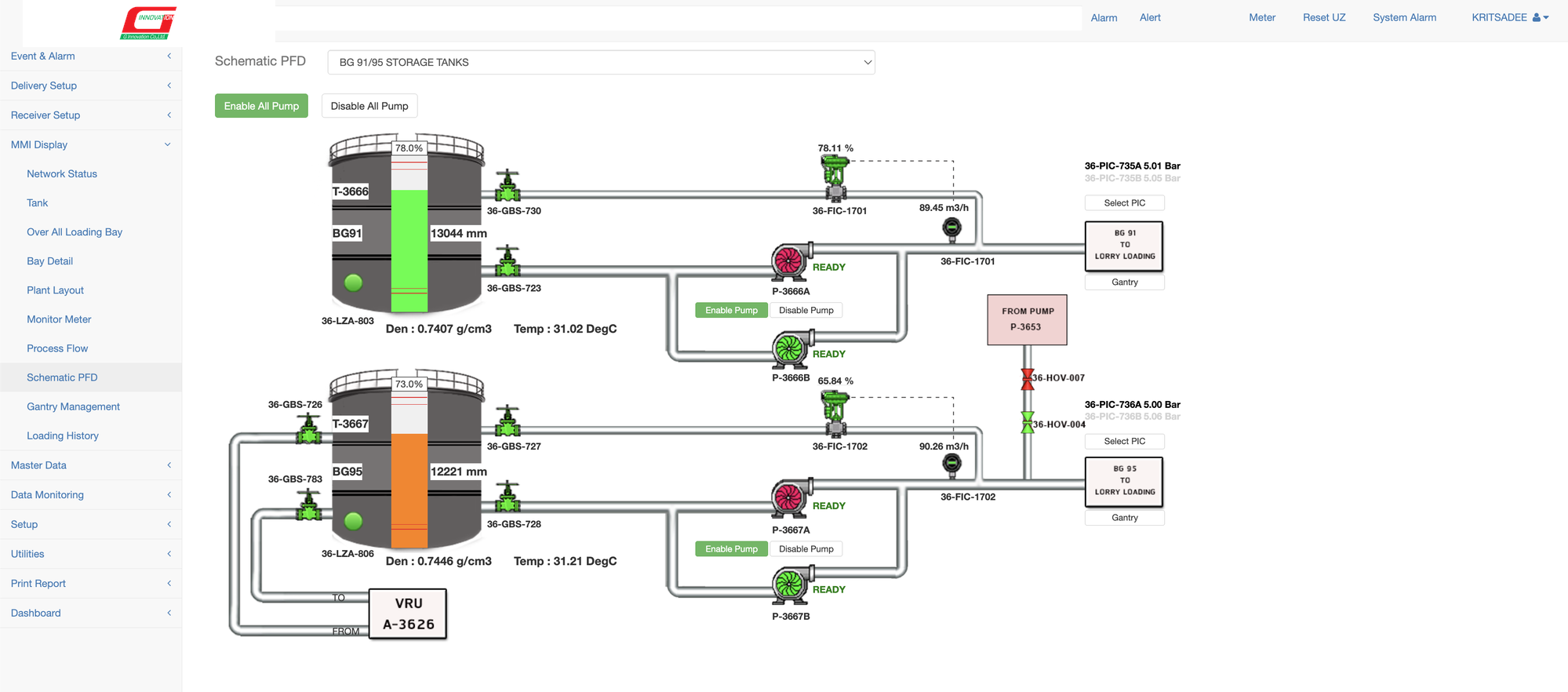Expand the Event & Alarm menu

(91, 56)
